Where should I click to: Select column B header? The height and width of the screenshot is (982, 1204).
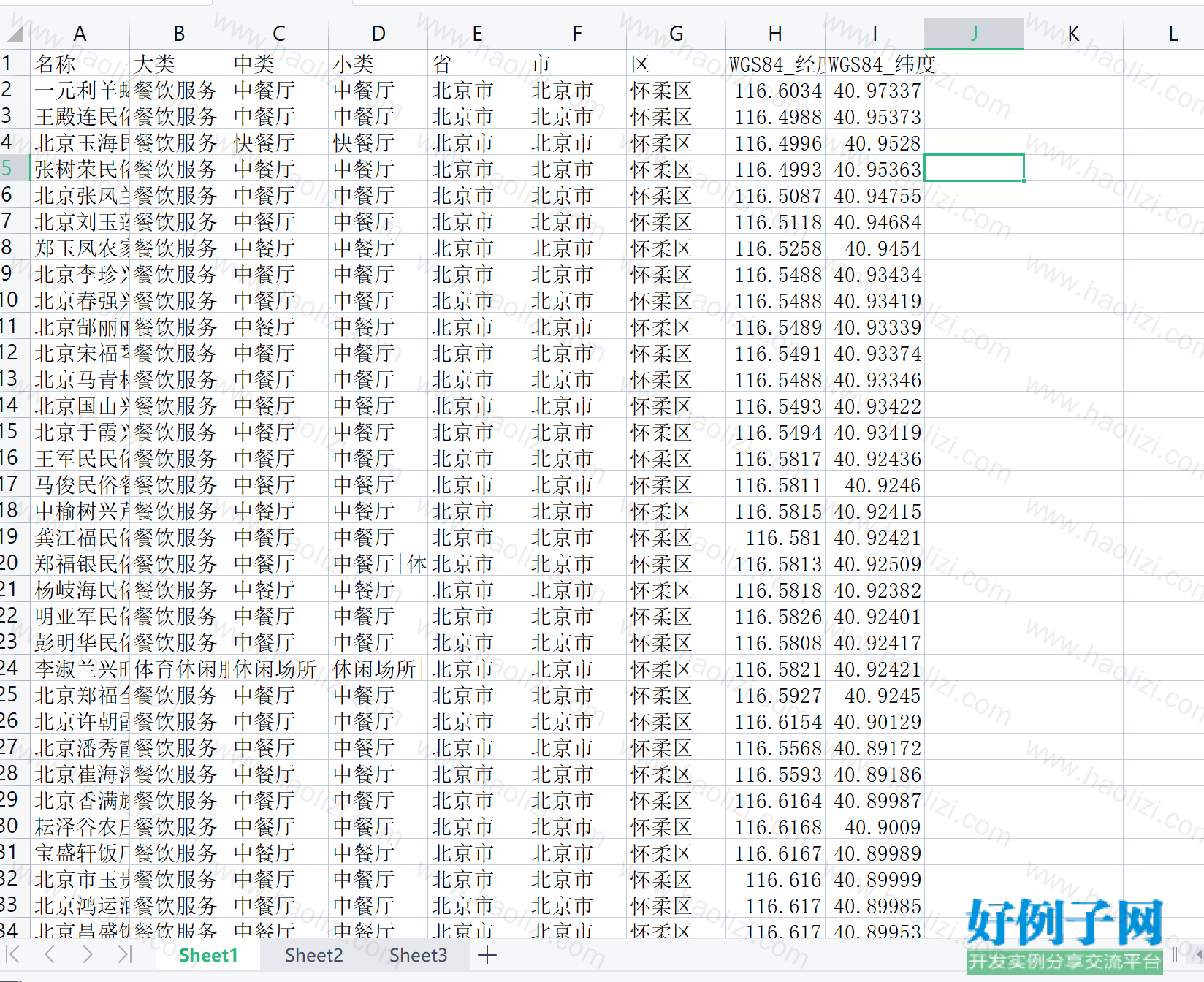coord(179,34)
